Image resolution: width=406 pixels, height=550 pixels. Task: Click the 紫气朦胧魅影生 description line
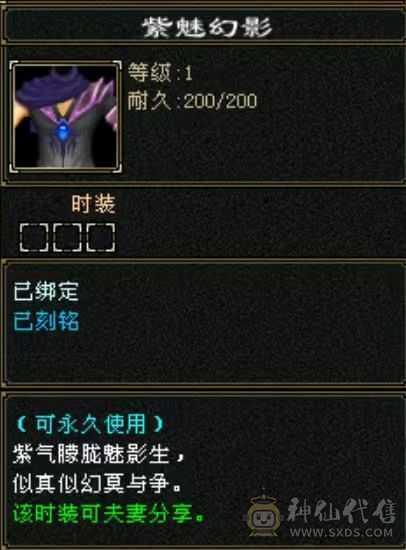99,454
